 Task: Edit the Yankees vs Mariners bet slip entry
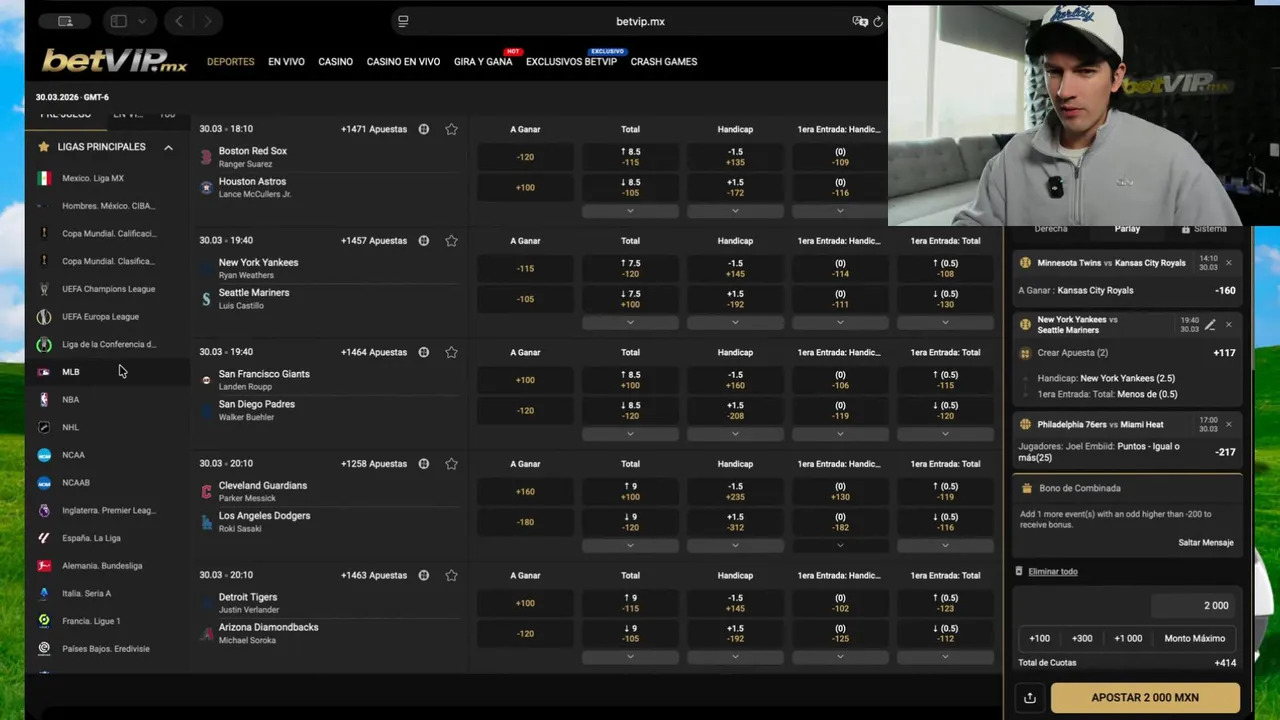(x=1210, y=325)
